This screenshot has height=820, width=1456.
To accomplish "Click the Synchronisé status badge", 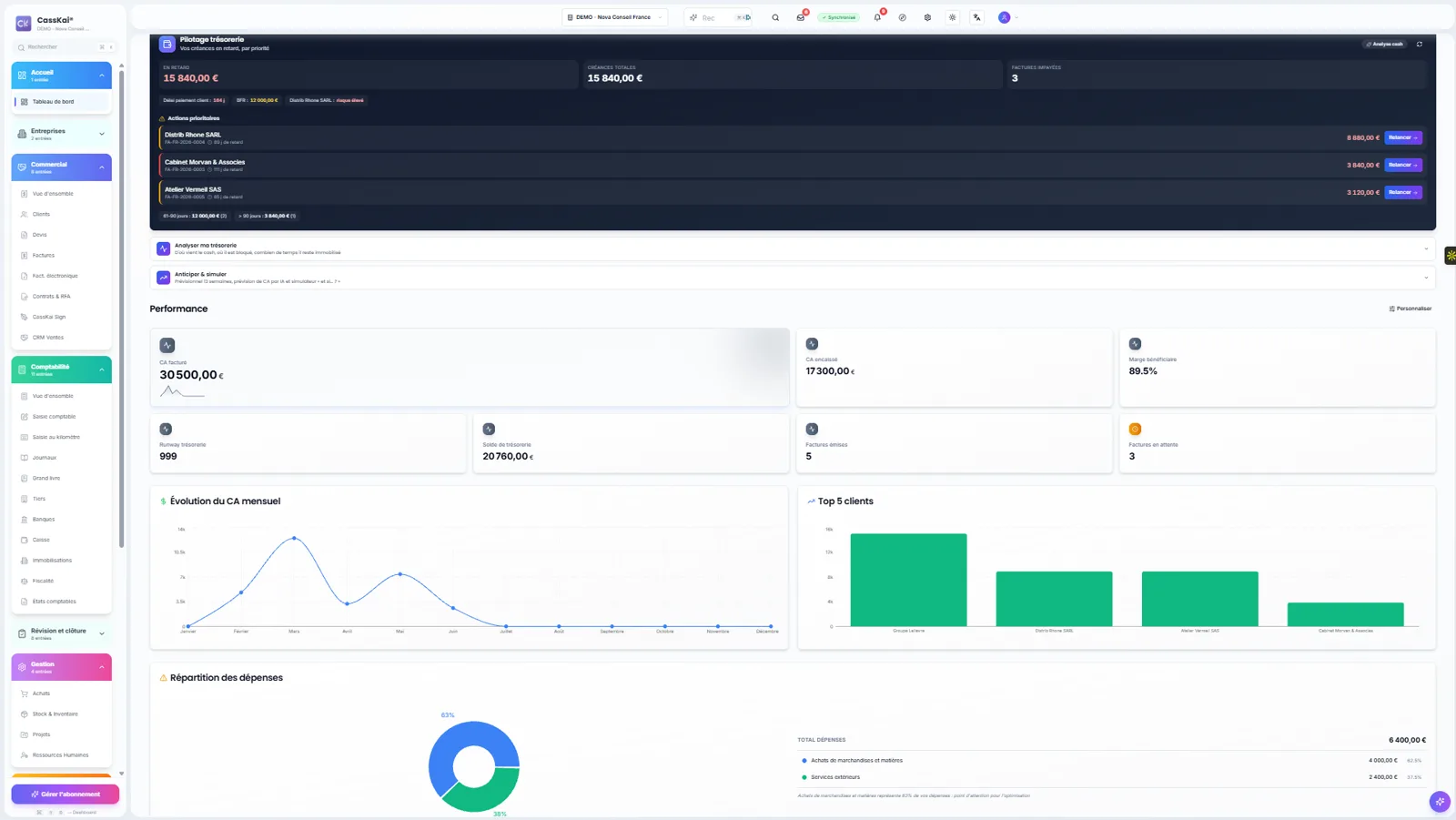I will [x=838, y=17].
